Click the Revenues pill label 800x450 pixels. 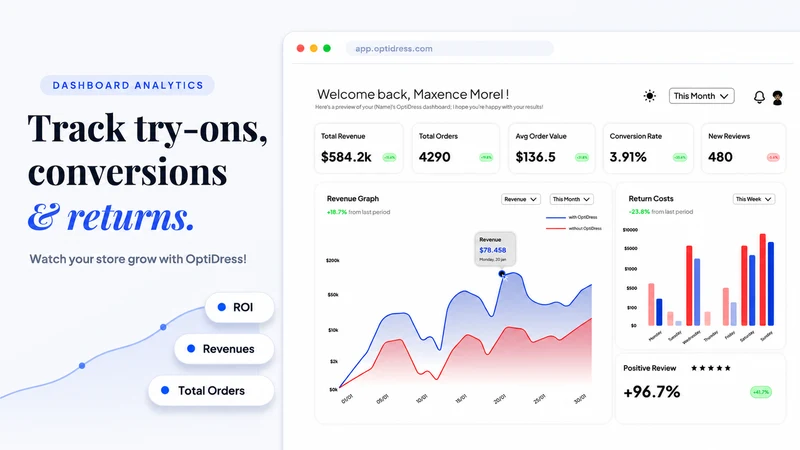(224, 349)
